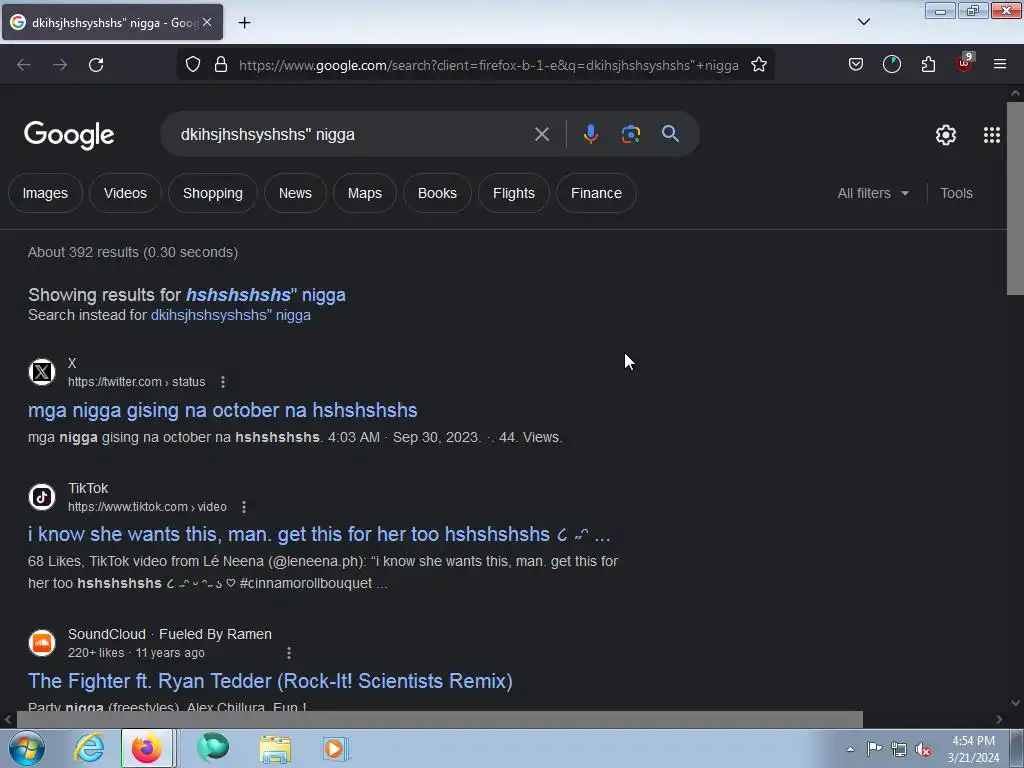
Task: Open the Action Center flag icon
Action: [x=874, y=749]
